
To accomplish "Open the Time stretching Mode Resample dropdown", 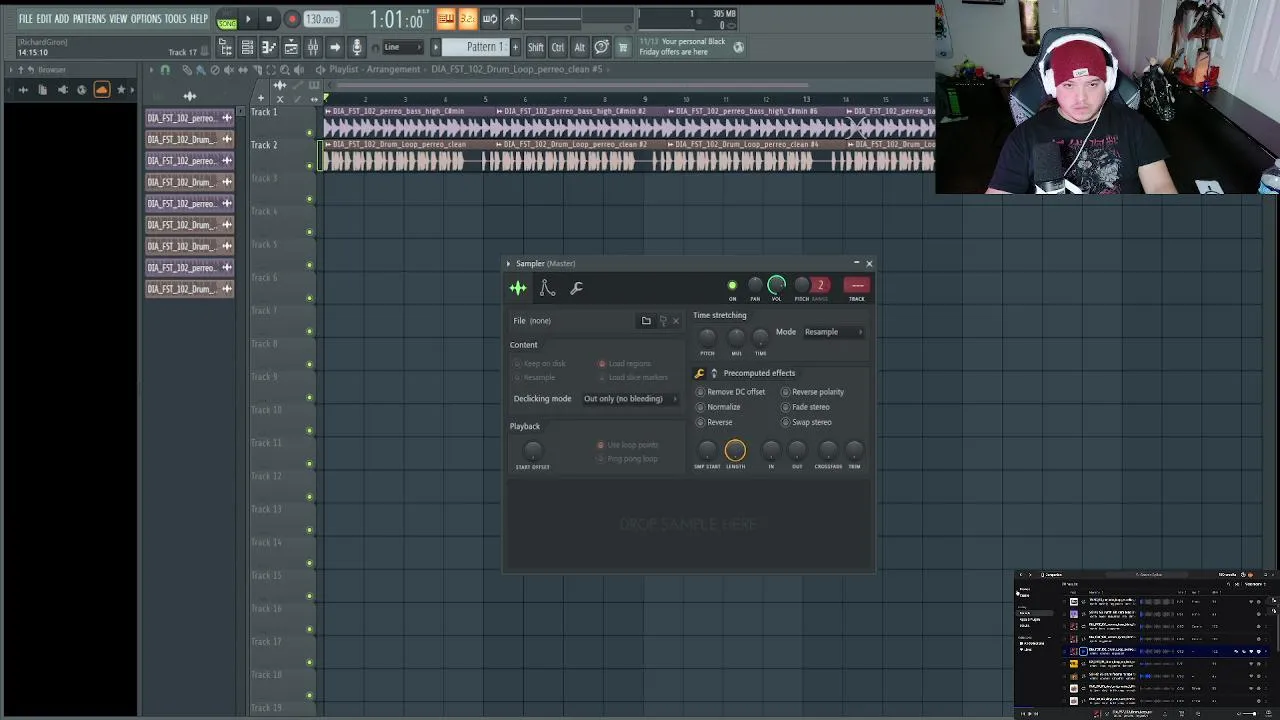I will (833, 332).
